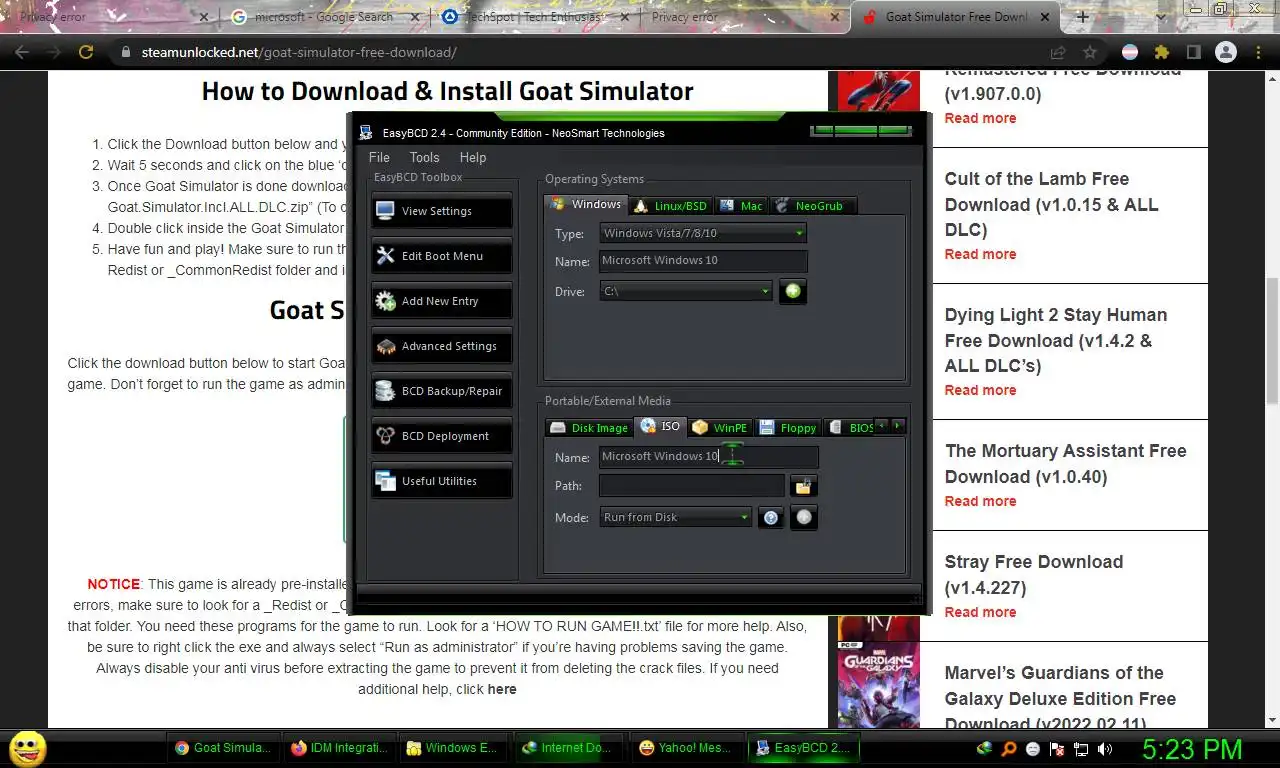The image size is (1280, 768).
Task: Switch to the Floppy tab
Action: pos(788,428)
